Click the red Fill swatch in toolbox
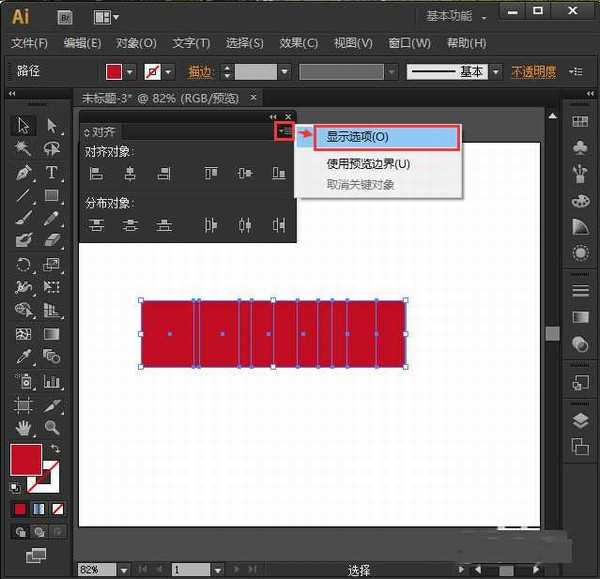 coord(26,460)
